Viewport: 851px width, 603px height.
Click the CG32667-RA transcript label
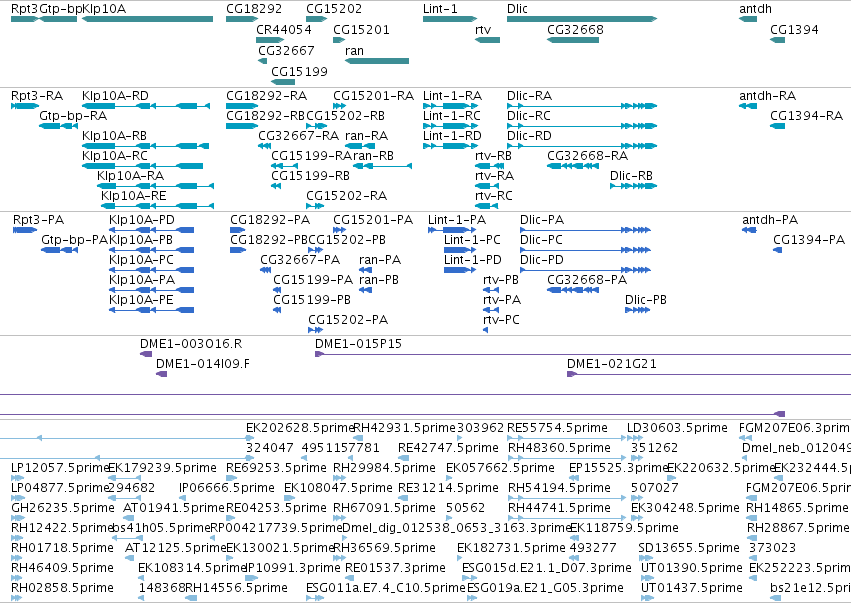pyautogui.click(x=299, y=136)
